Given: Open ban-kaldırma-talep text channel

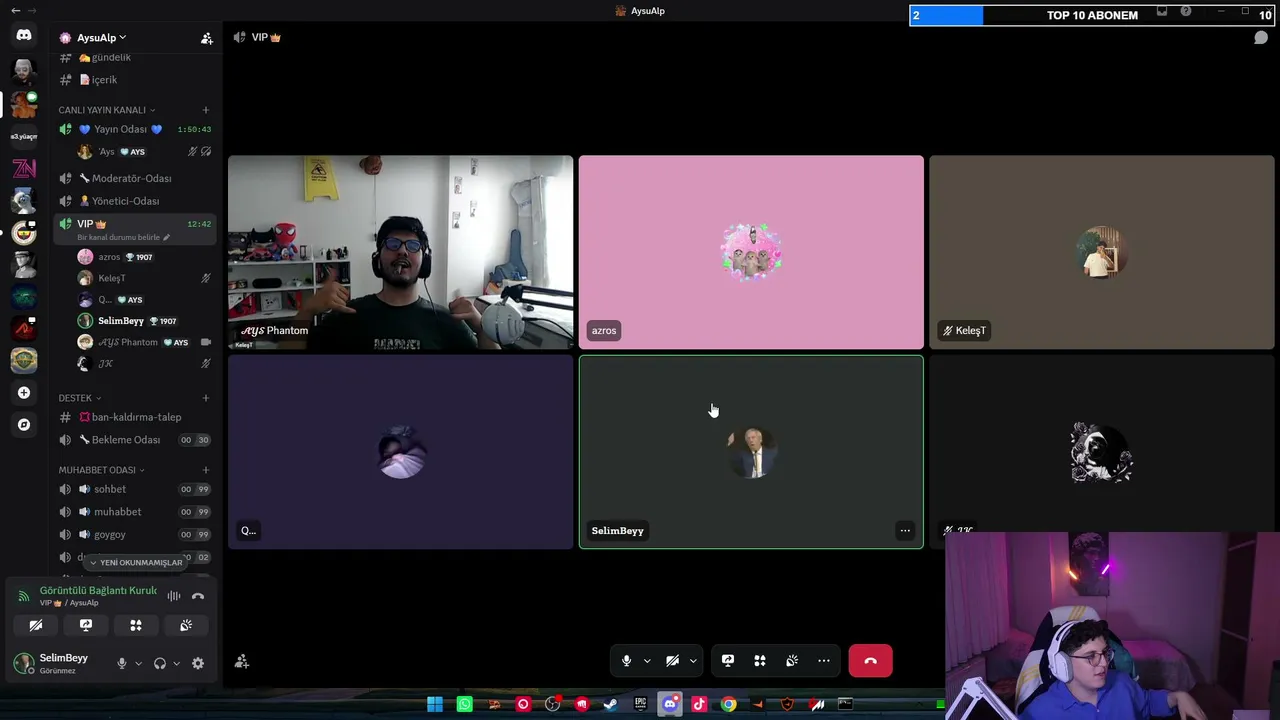Looking at the screenshot, I should click(x=136, y=417).
